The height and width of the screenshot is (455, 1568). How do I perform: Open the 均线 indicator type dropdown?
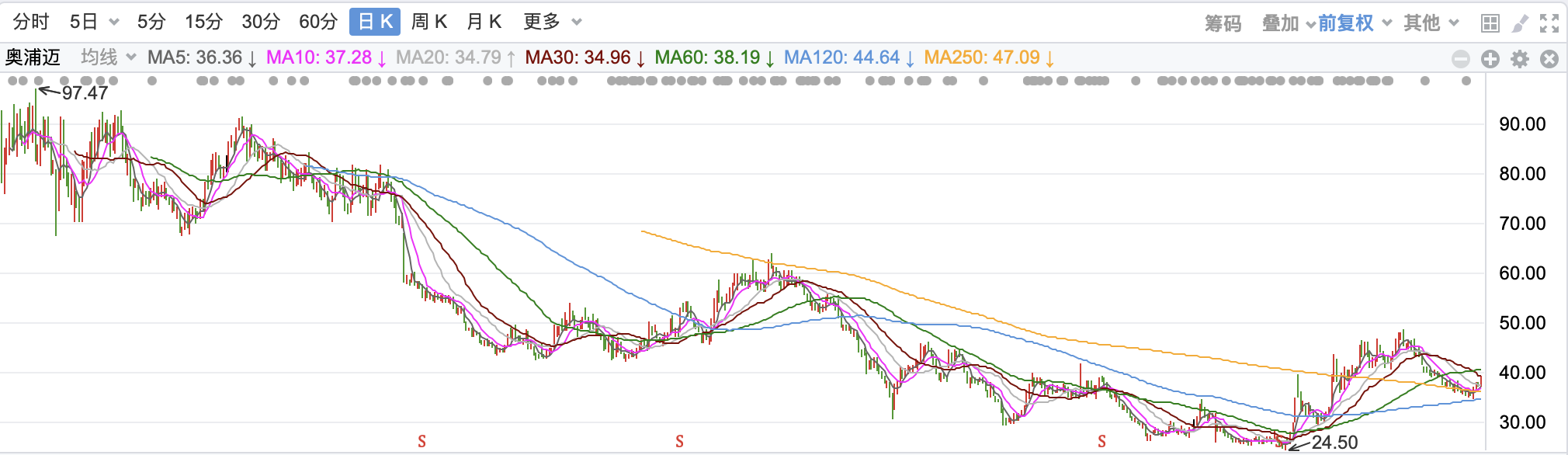109,57
